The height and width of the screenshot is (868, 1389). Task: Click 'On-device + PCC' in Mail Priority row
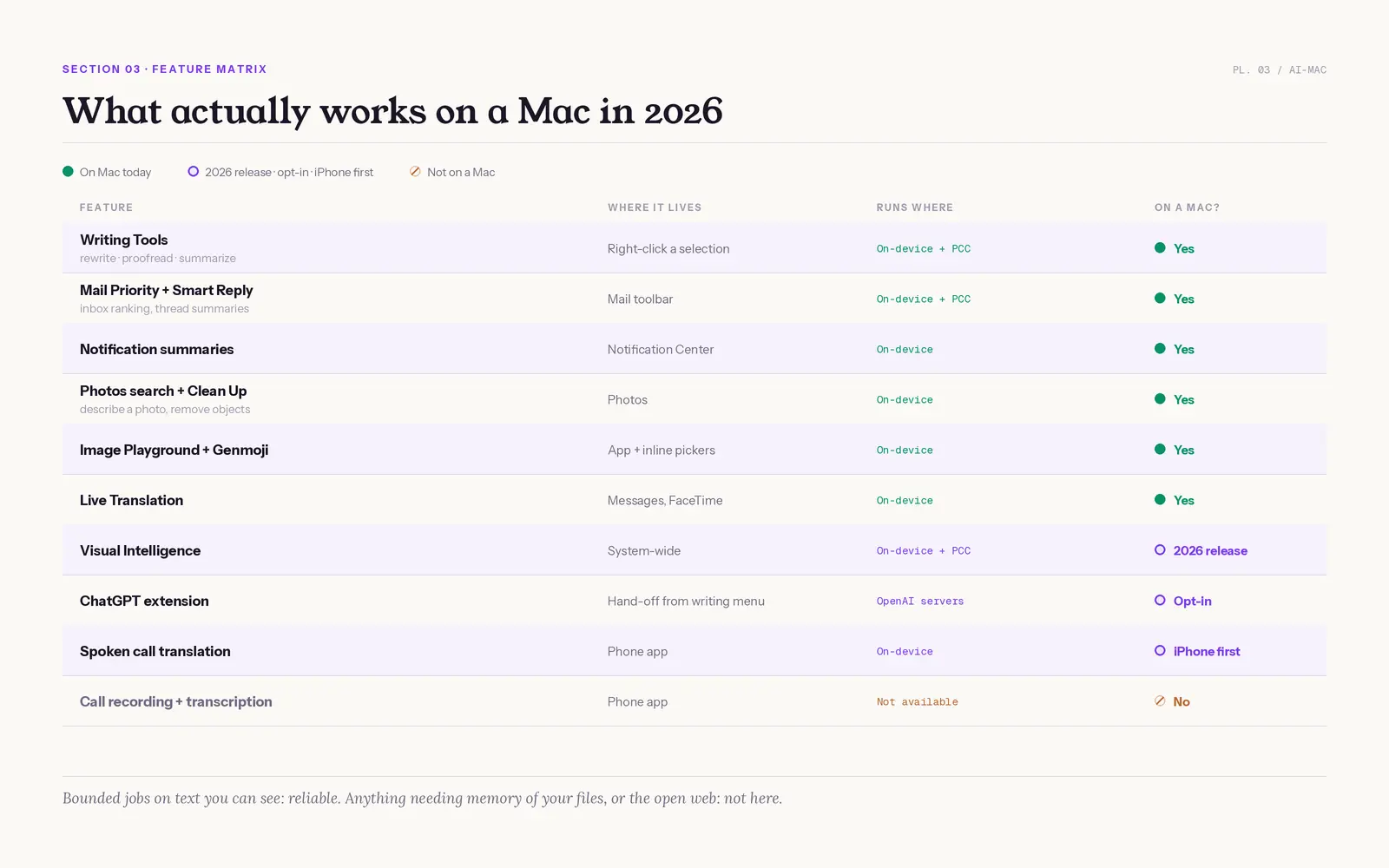[x=924, y=299]
